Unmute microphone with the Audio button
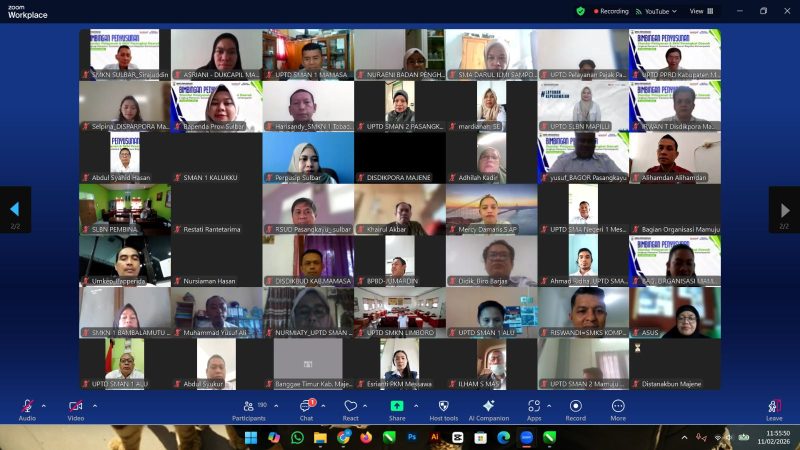Viewport: 800px width, 450px height. (27, 407)
